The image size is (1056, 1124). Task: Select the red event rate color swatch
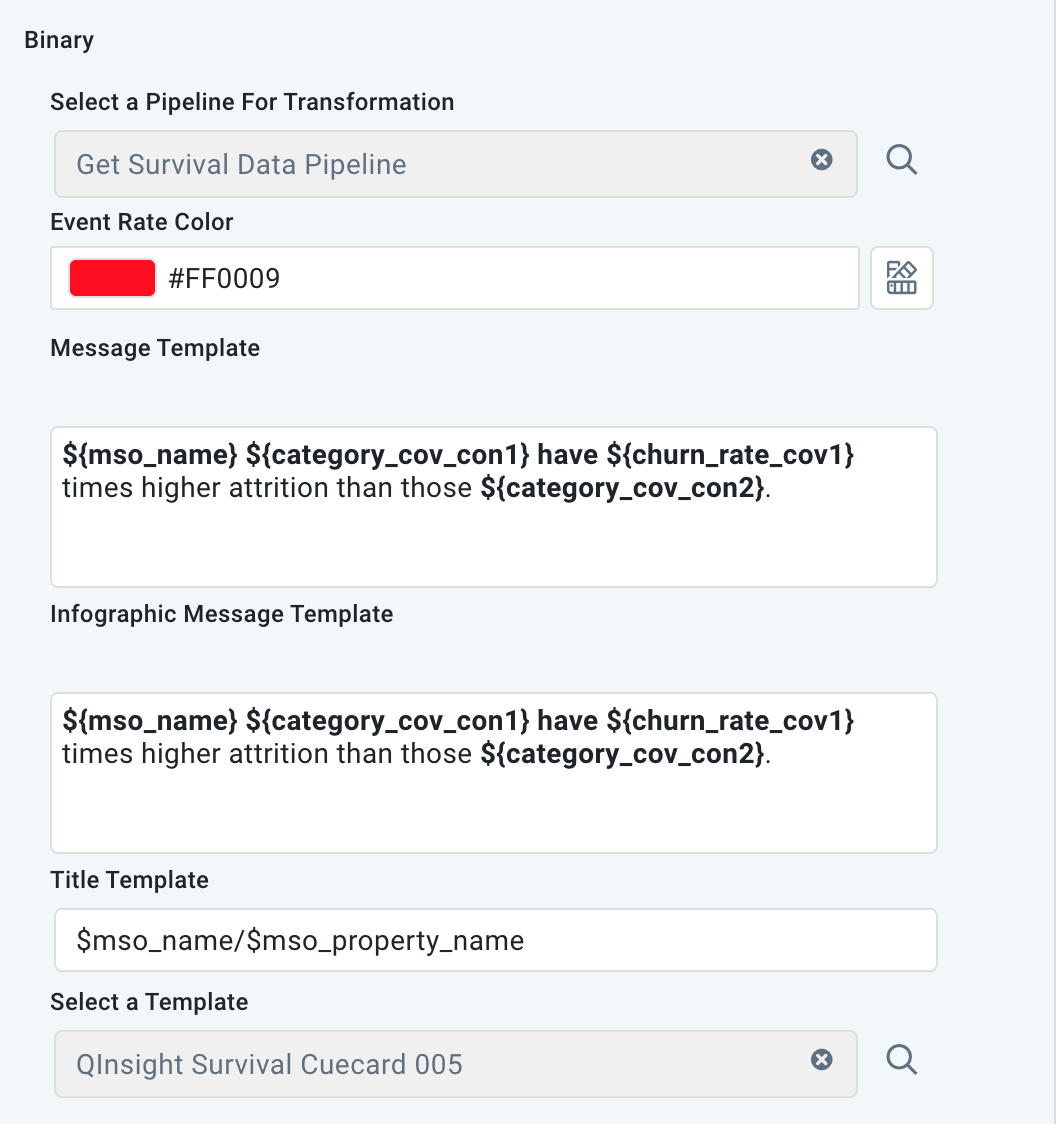[x=111, y=277]
